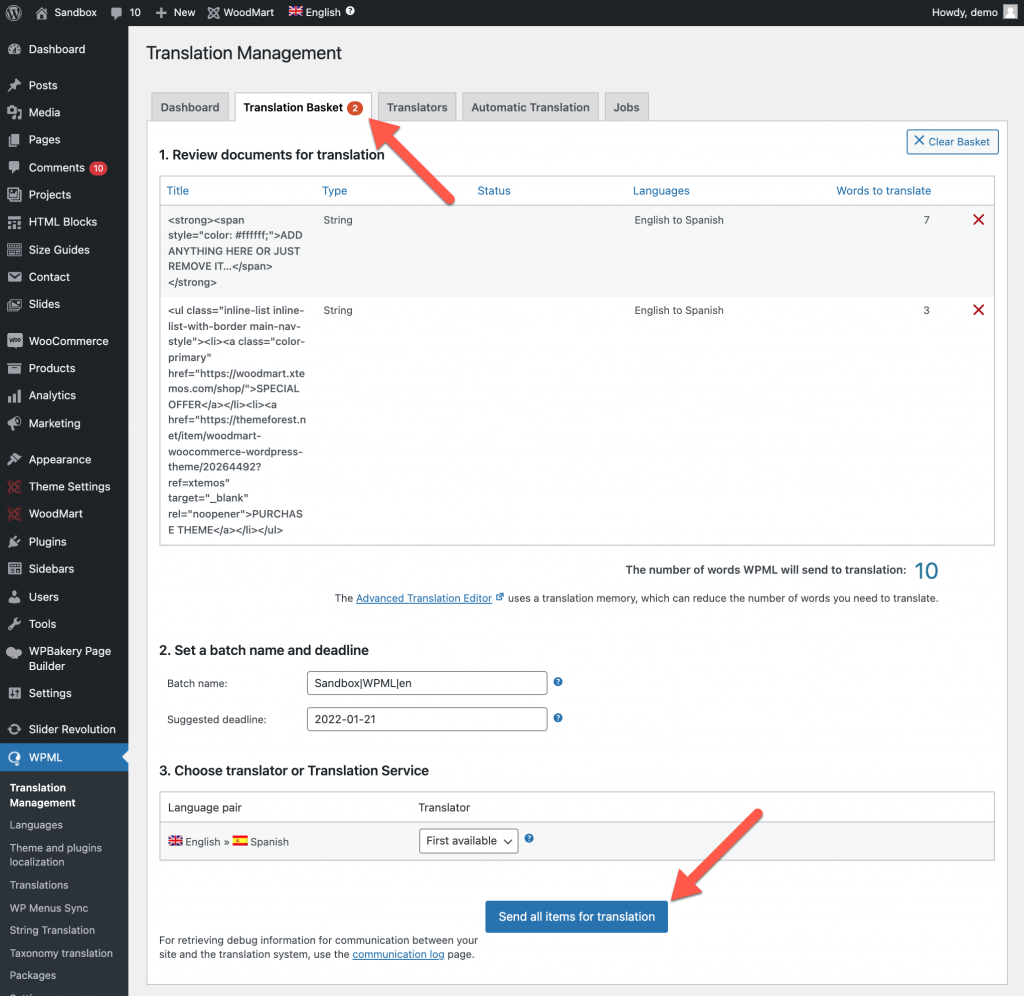The height and width of the screenshot is (996, 1024).
Task: Click help icon beside Suggested deadline field
Action: (x=558, y=718)
